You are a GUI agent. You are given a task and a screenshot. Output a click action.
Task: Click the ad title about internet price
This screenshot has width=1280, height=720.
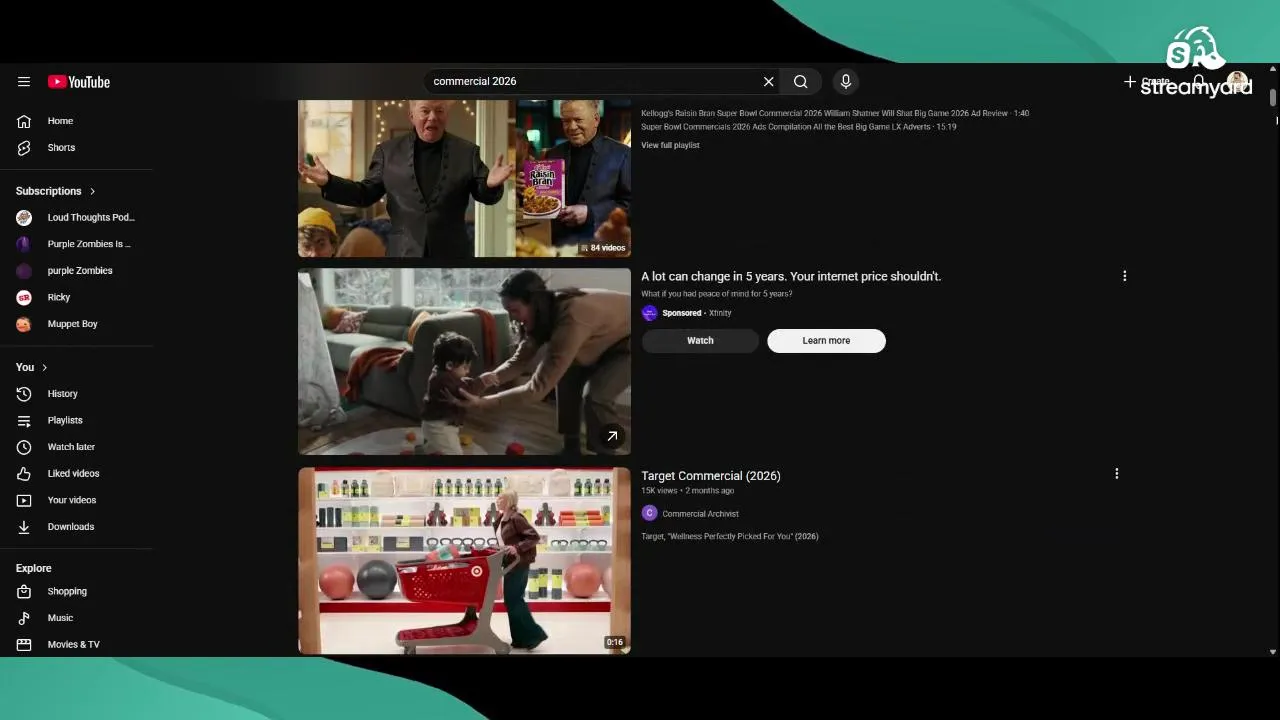pyautogui.click(x=791, y=276)
